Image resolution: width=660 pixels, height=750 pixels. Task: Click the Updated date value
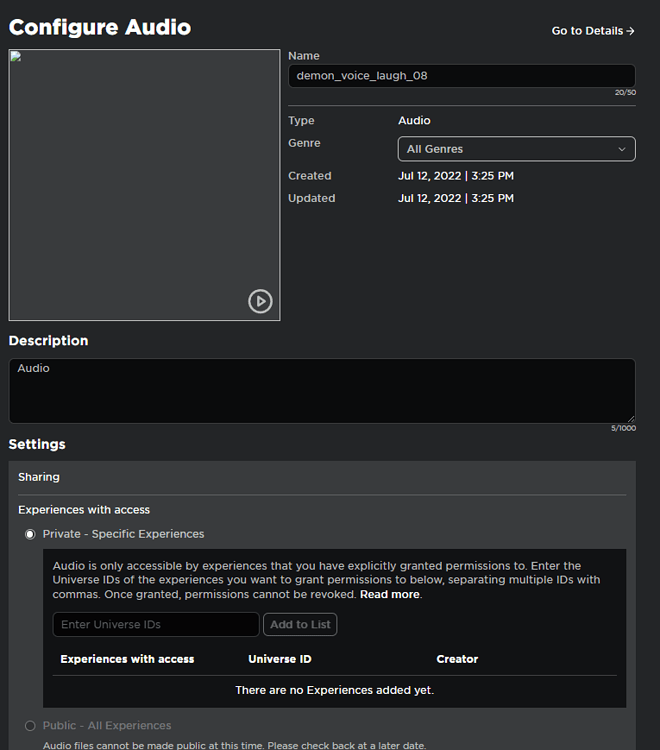pos(456,198)
